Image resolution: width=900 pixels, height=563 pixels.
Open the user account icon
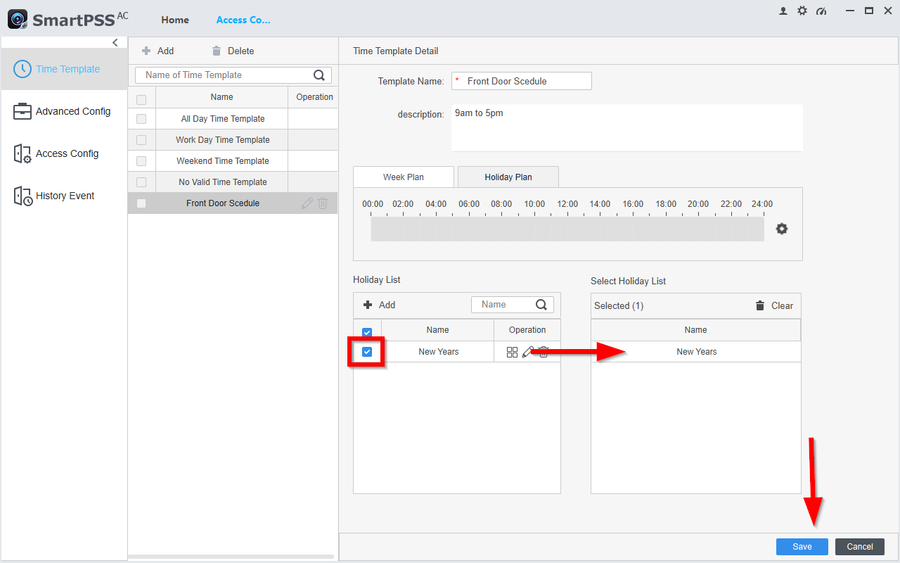pyautogui.click(x=783, y=11)
